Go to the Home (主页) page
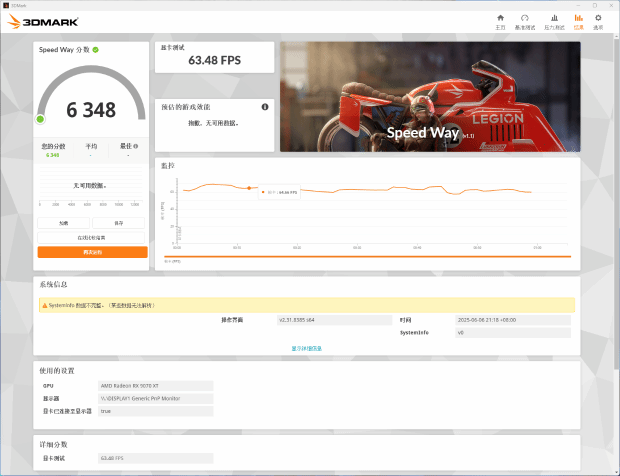This screenshot has width=620, height=476. click(500, 22)
